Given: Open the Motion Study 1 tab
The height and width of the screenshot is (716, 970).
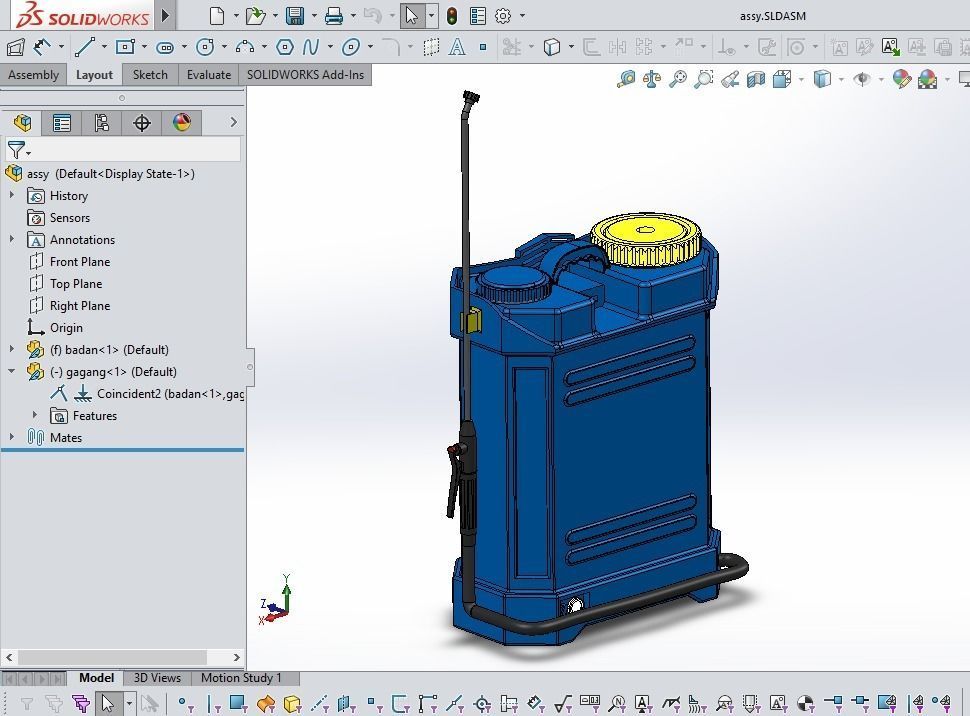Looking at the screenshot, I should (x=241, y=678).
